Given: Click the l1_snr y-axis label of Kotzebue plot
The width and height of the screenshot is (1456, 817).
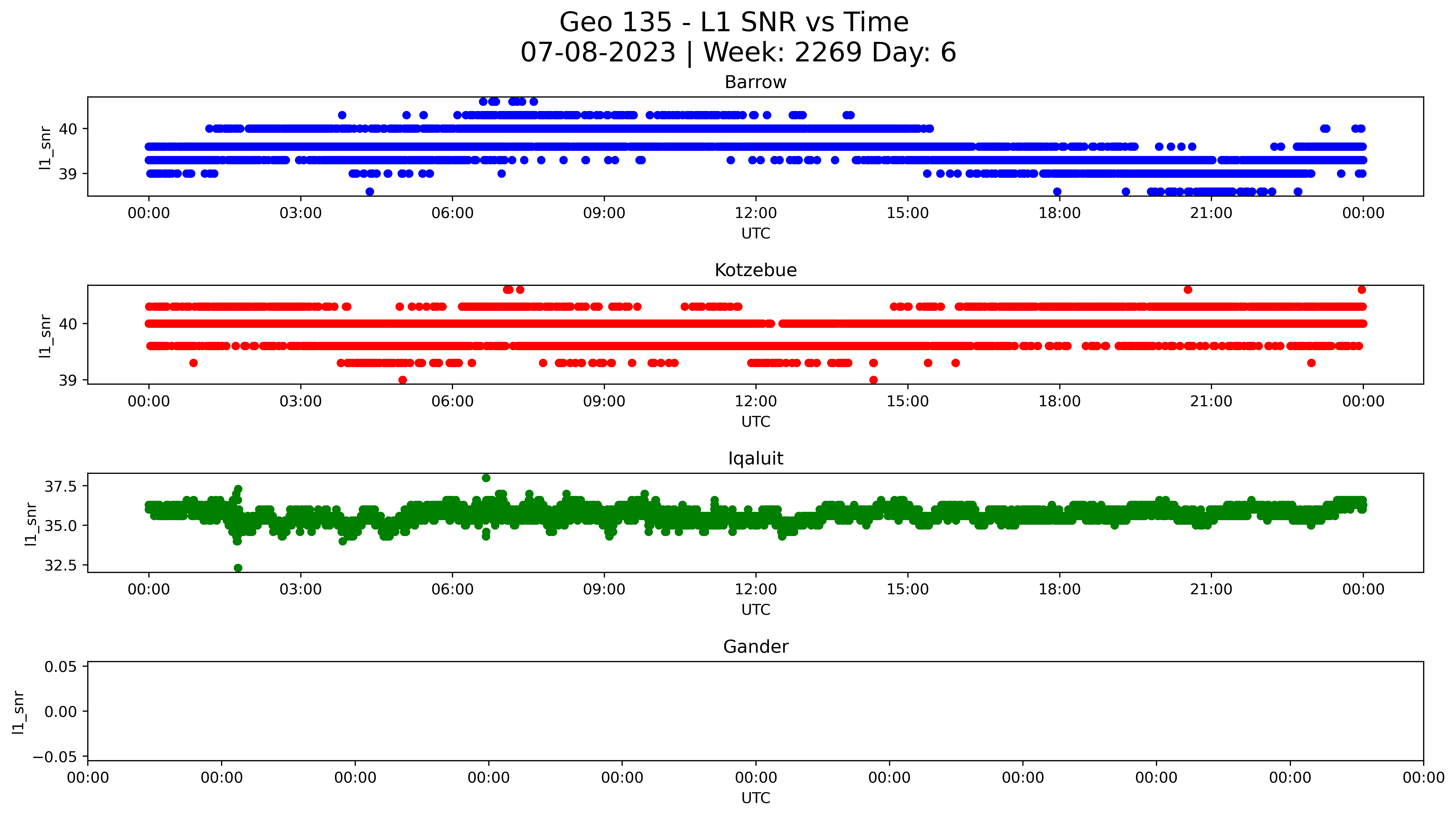Looking at the screenshot, I should 45,335.
